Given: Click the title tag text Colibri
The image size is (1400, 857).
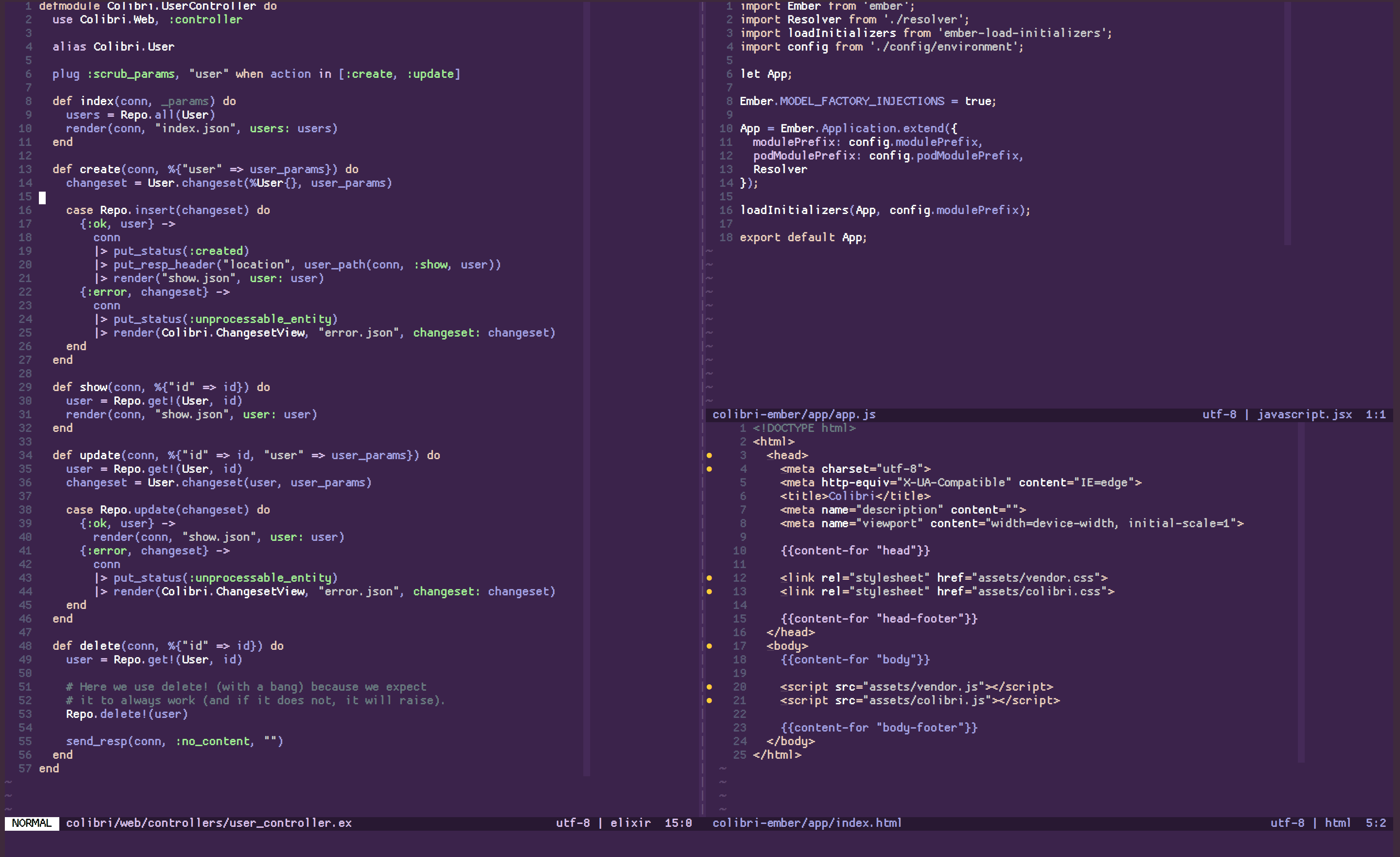Looking at the screenshot, I should click(851, 497).
